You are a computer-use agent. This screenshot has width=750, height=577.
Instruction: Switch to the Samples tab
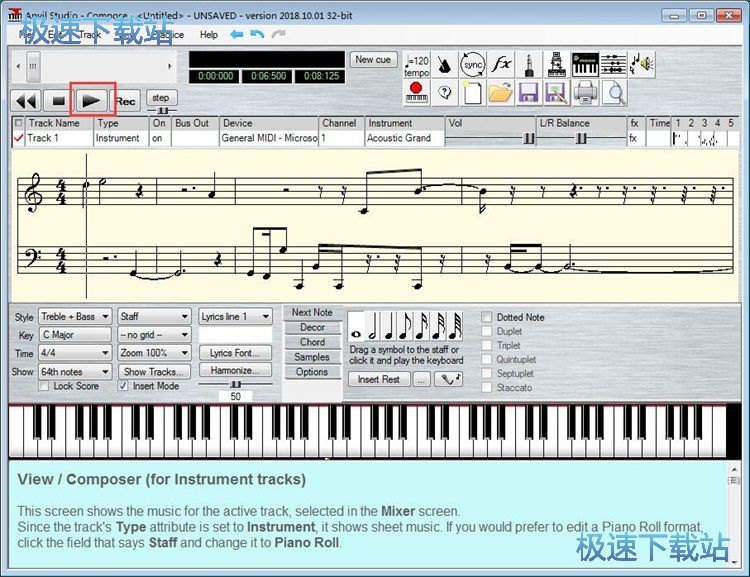pyautogui.click(x=312, y=357)
